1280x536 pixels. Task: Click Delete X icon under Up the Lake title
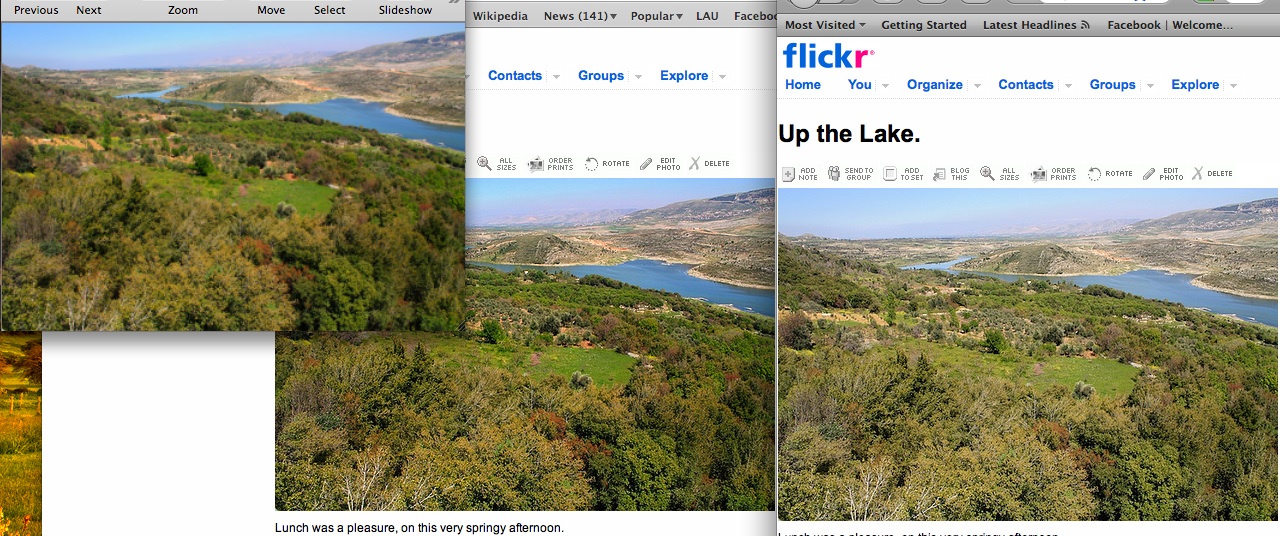tap(1197, 174)
